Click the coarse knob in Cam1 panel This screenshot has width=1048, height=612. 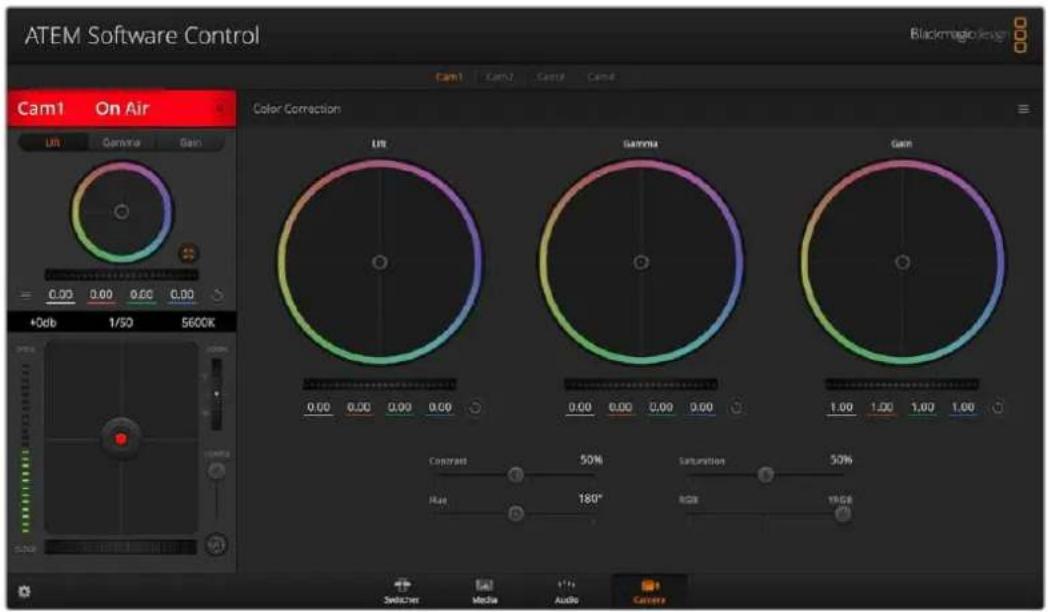tap(216, 471)
